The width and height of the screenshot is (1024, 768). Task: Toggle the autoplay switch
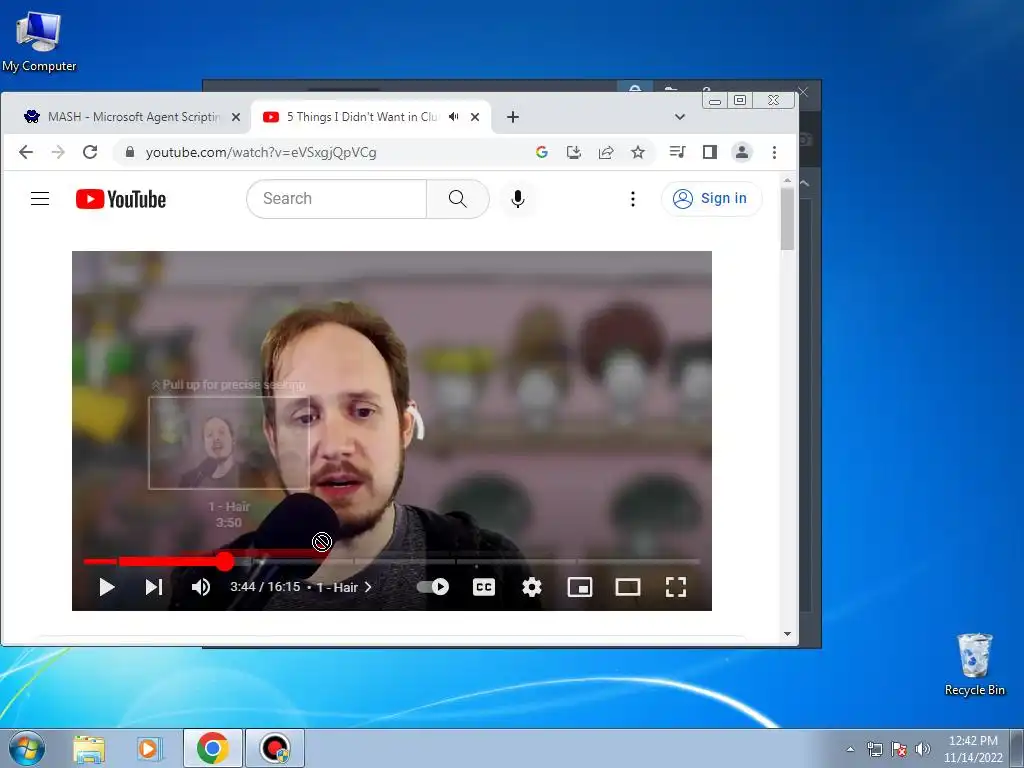[433, 586]
